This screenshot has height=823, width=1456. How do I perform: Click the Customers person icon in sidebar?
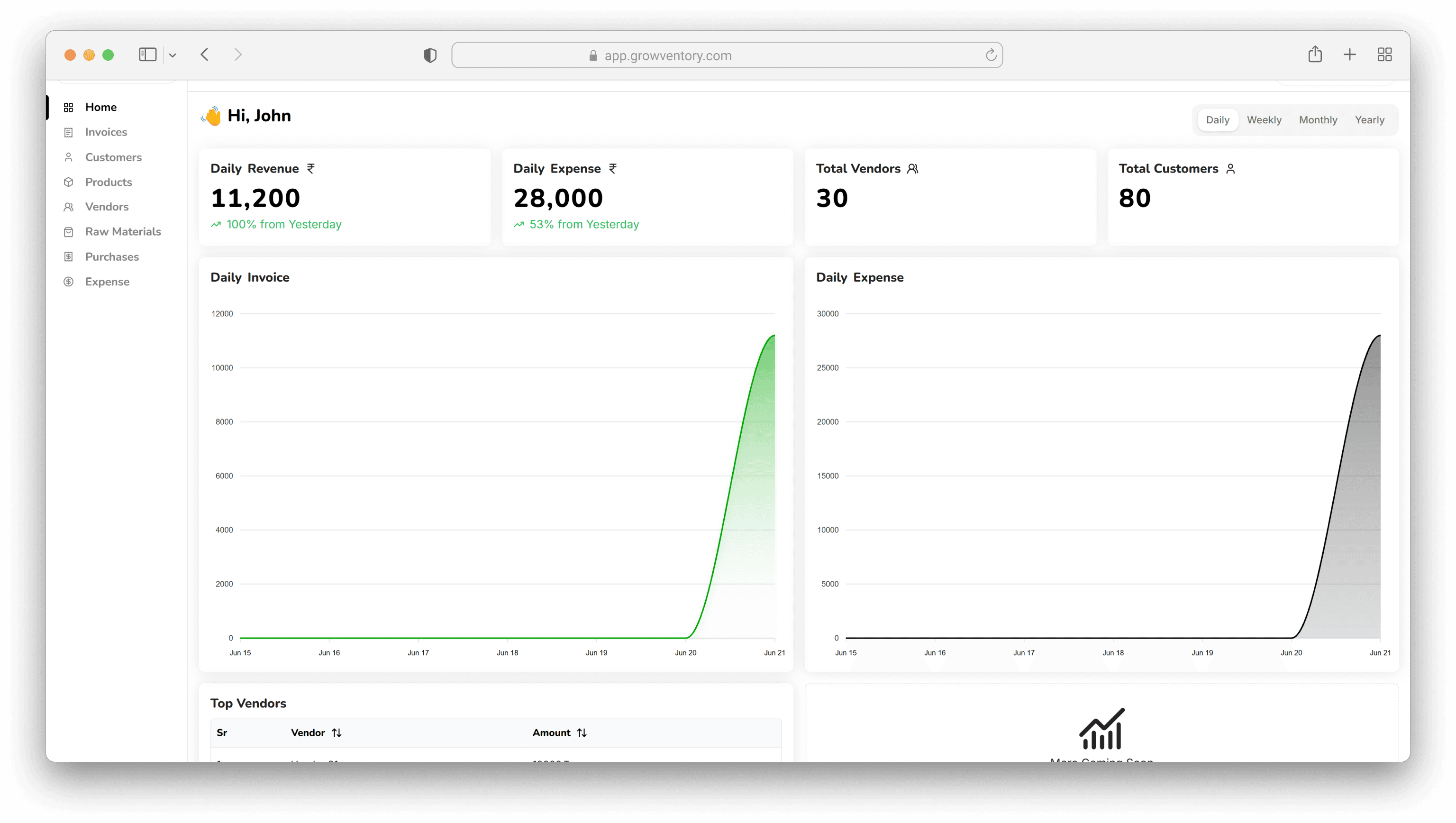click(68, 157)
